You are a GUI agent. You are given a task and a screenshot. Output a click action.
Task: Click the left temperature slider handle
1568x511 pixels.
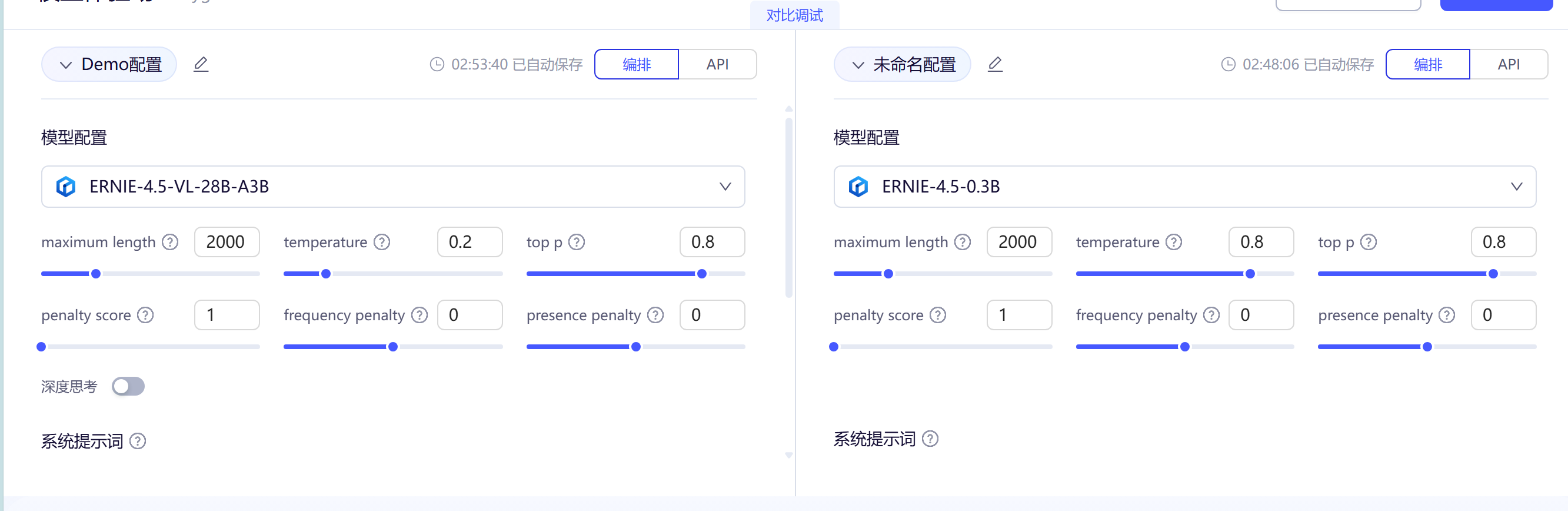(325, 274)
